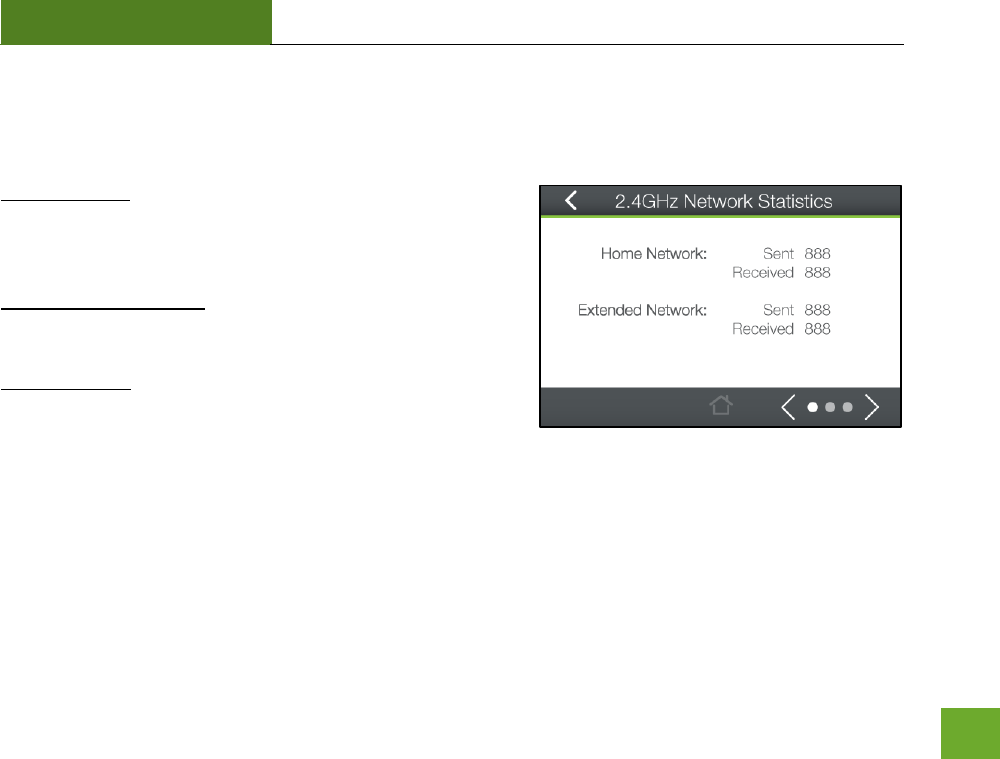The width and height of the screenshot is (1000, 759).
Task: Click Home Network Sent value 888
Action: [x=817, y=254]
